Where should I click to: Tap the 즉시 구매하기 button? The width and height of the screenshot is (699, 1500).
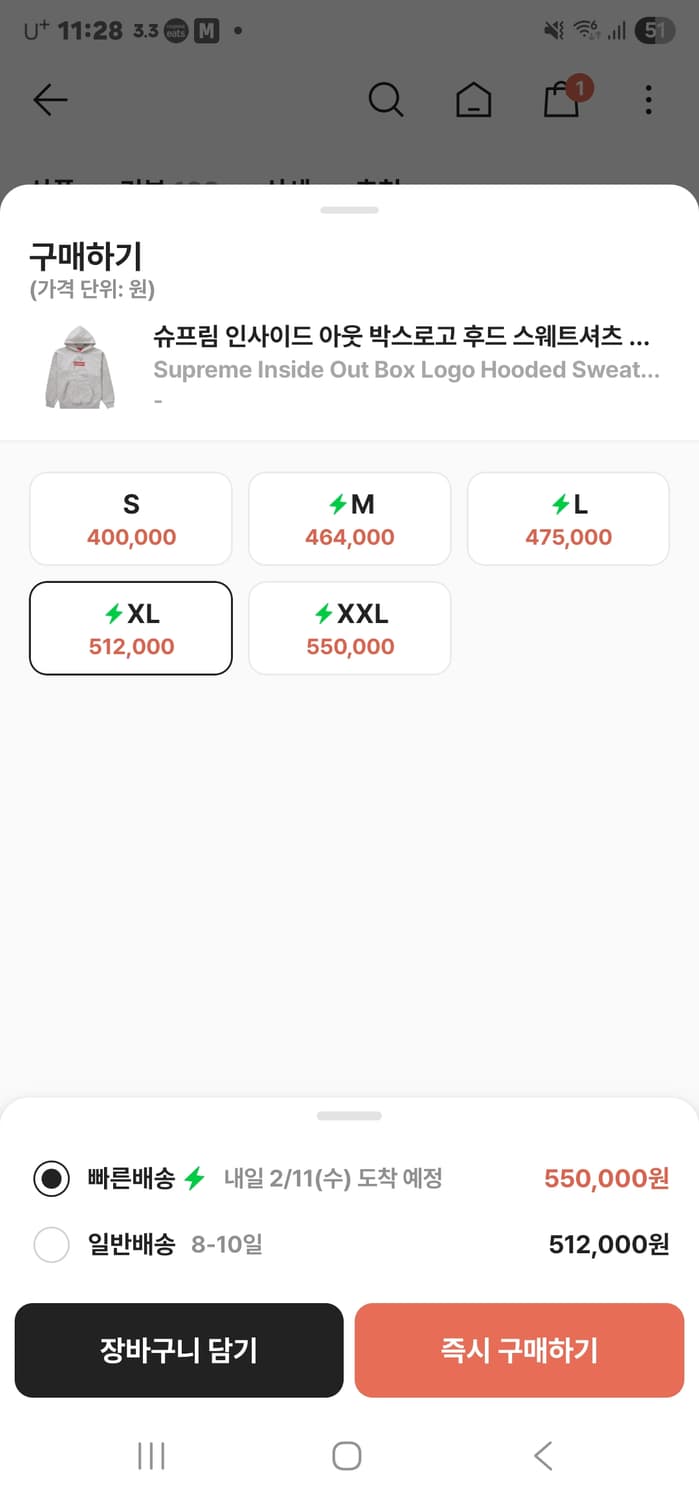(x=519, y=1351)
